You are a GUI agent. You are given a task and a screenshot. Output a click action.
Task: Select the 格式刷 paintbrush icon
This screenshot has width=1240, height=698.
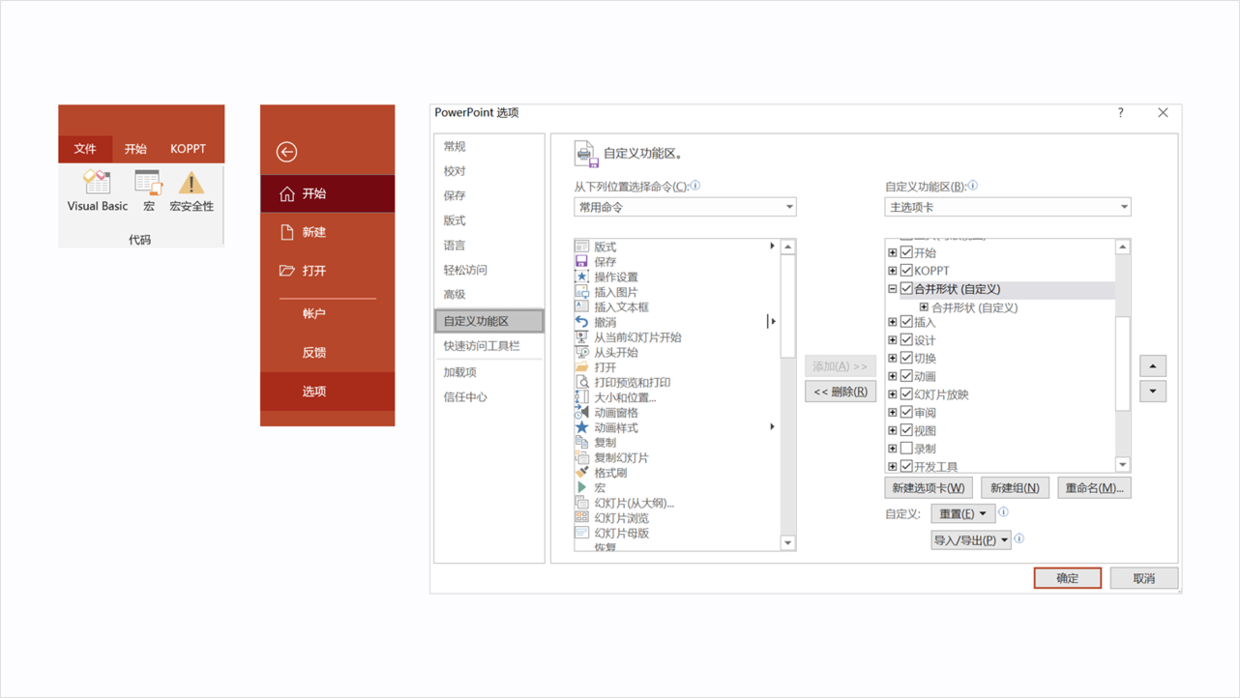tap(582, 472)
